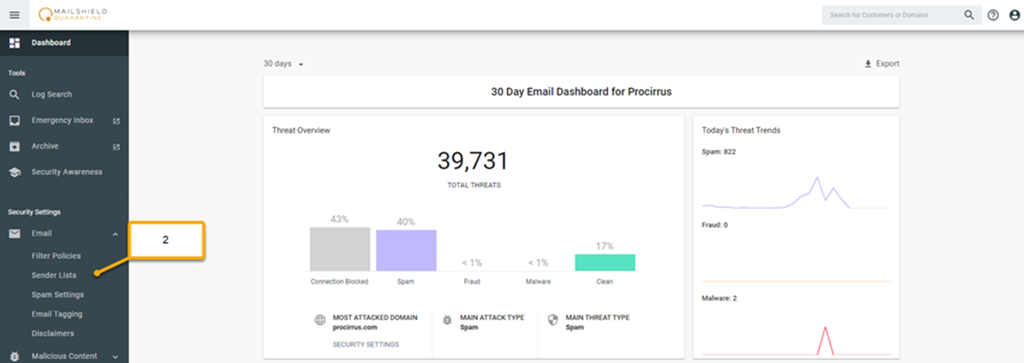
Task: Click the Archive box icon
Action: tap(14, 146)
